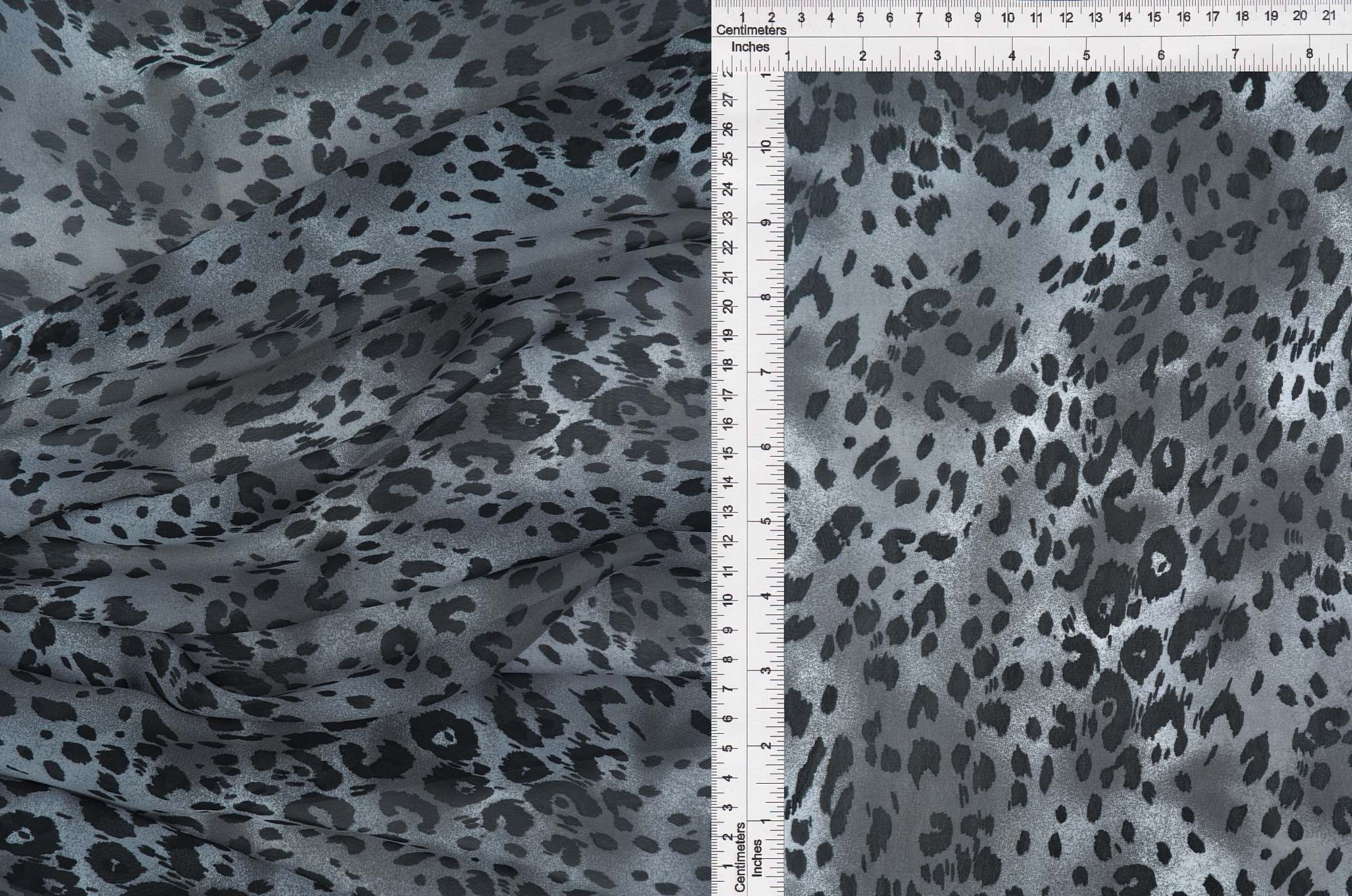Click the 'Centimeters' label on the vertical ruler
Viewport: 1352px width, 896px height.
coord(740,856)
